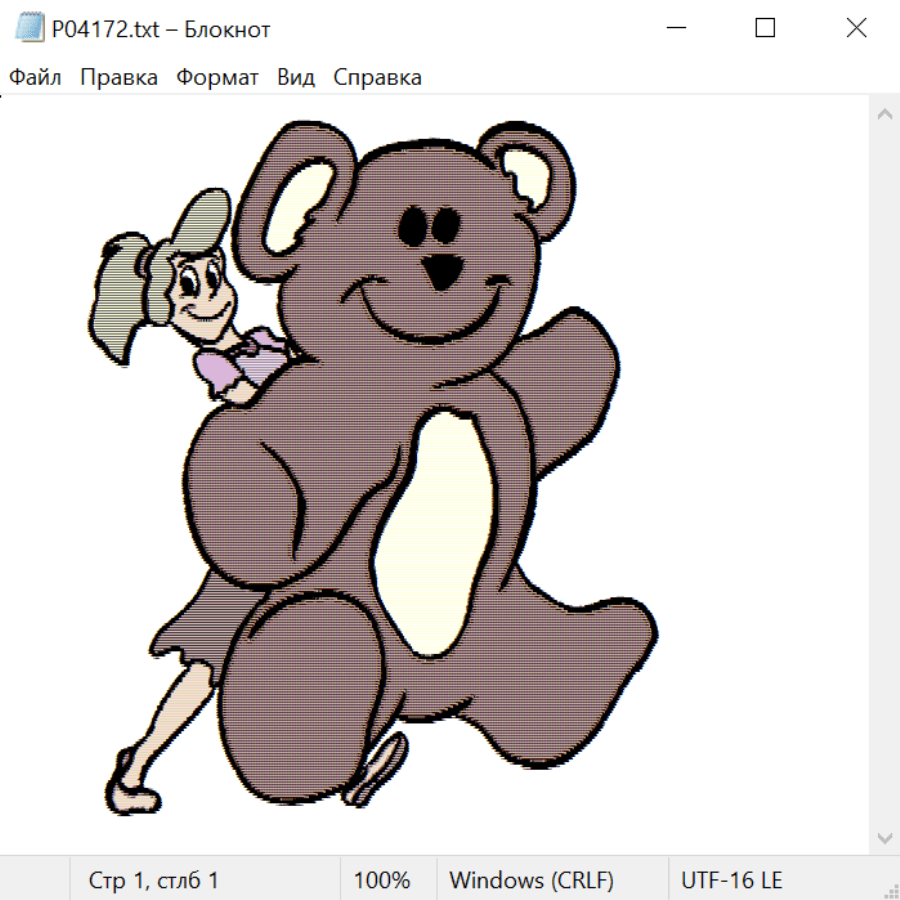Click the resize grip in the status bar corner

pos(890,890)
